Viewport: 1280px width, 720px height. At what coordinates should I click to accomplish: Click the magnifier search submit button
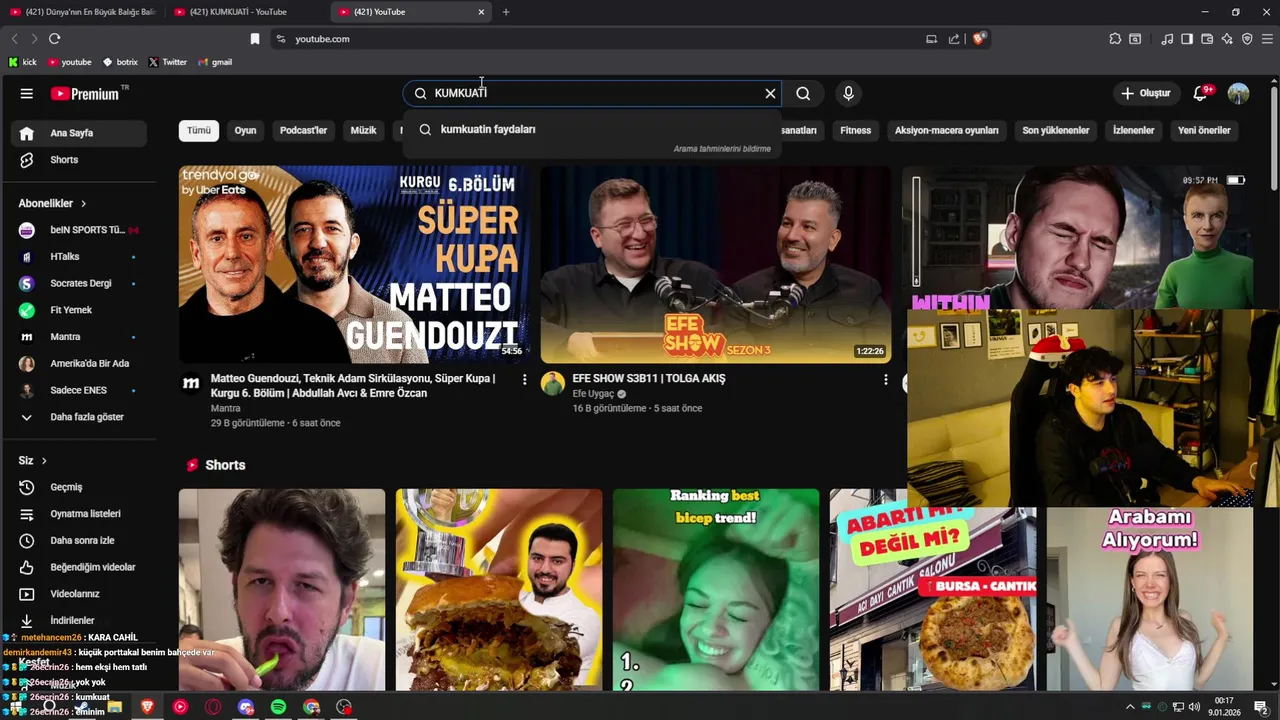coord(803,93)
